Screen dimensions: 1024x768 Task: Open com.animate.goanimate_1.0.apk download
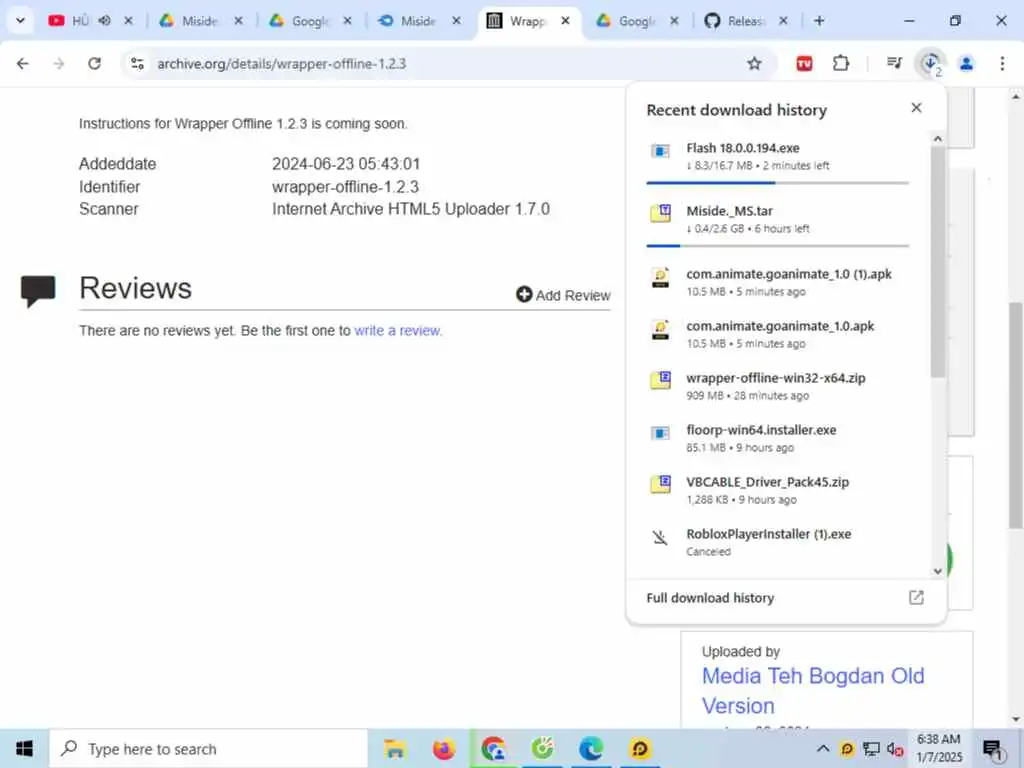click(x=777, y=334)
